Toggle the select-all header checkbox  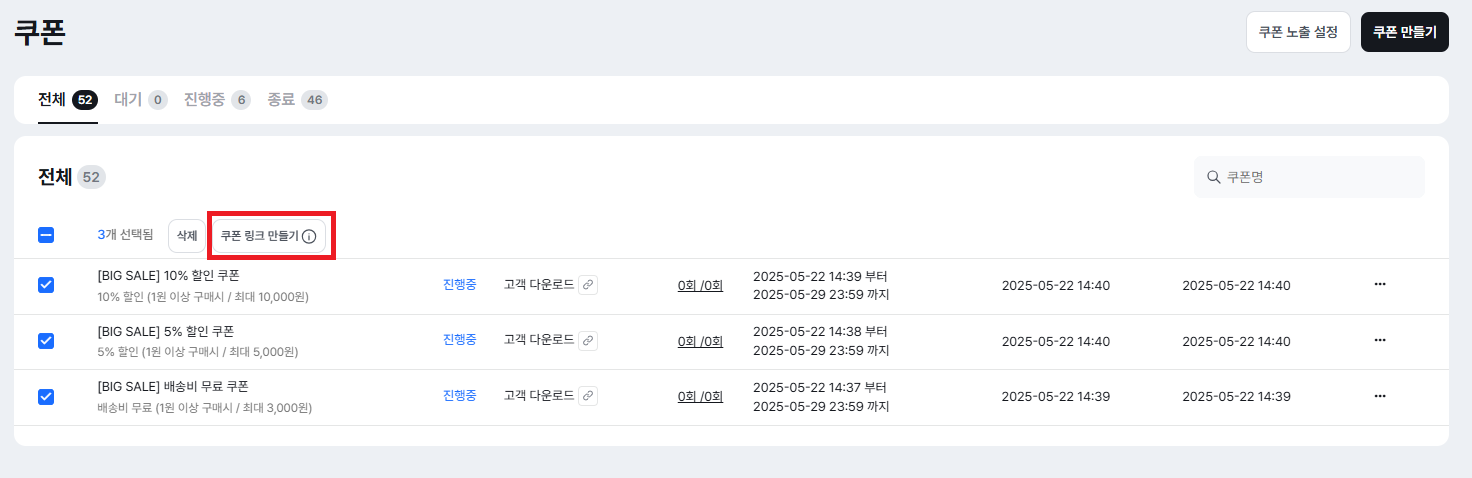tap(46, 235)
